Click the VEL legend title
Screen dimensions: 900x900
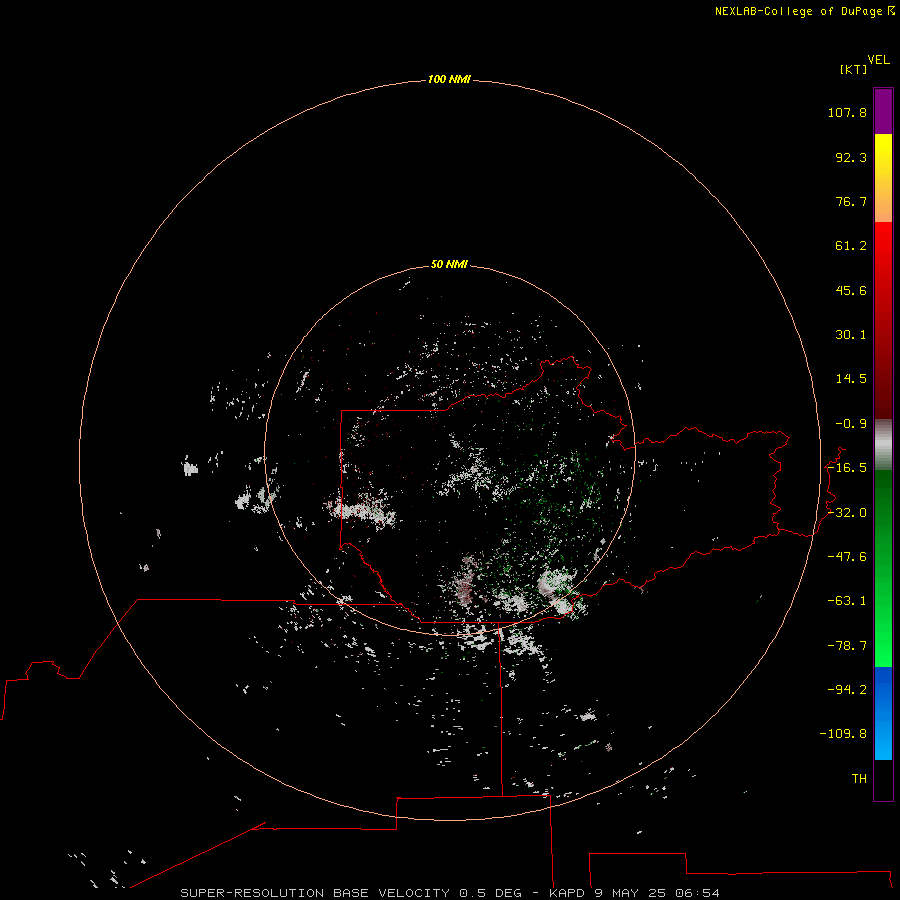pyautogui.click(x=878, y=60)
